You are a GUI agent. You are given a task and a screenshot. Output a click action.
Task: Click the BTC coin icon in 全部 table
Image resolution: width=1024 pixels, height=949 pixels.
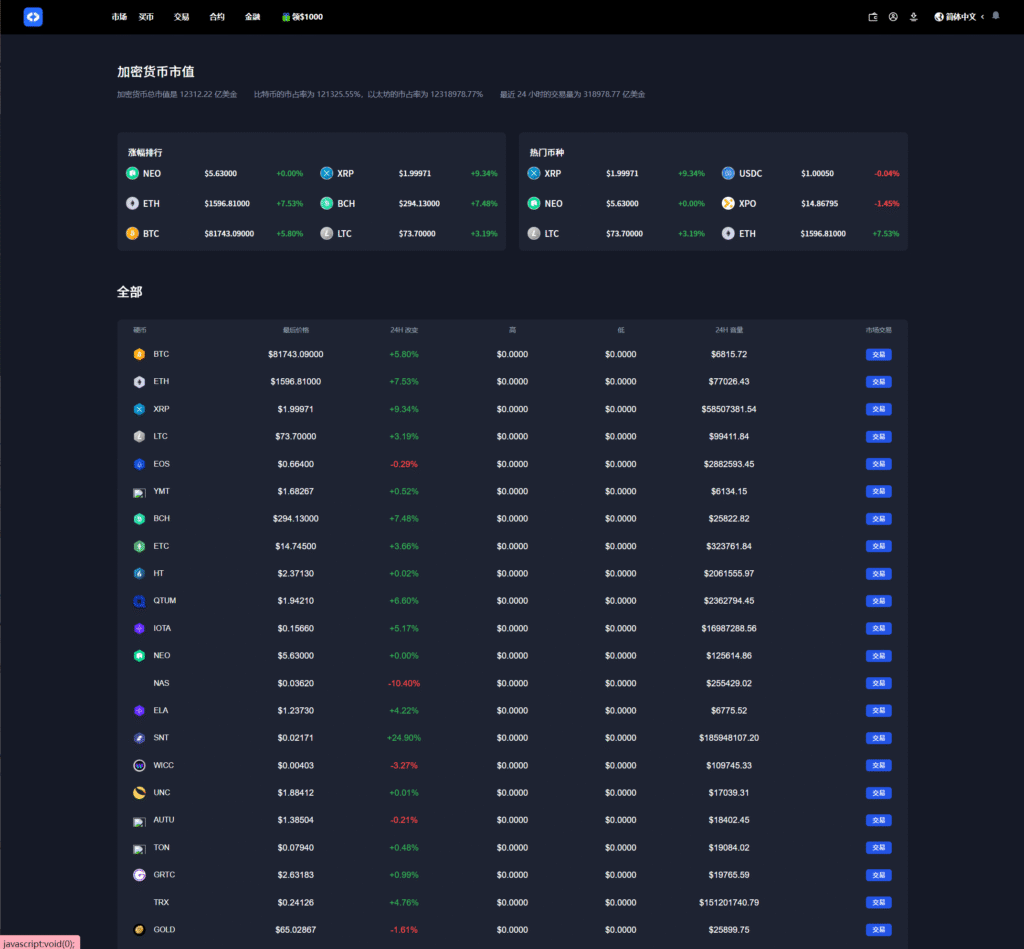pos(139,354)
